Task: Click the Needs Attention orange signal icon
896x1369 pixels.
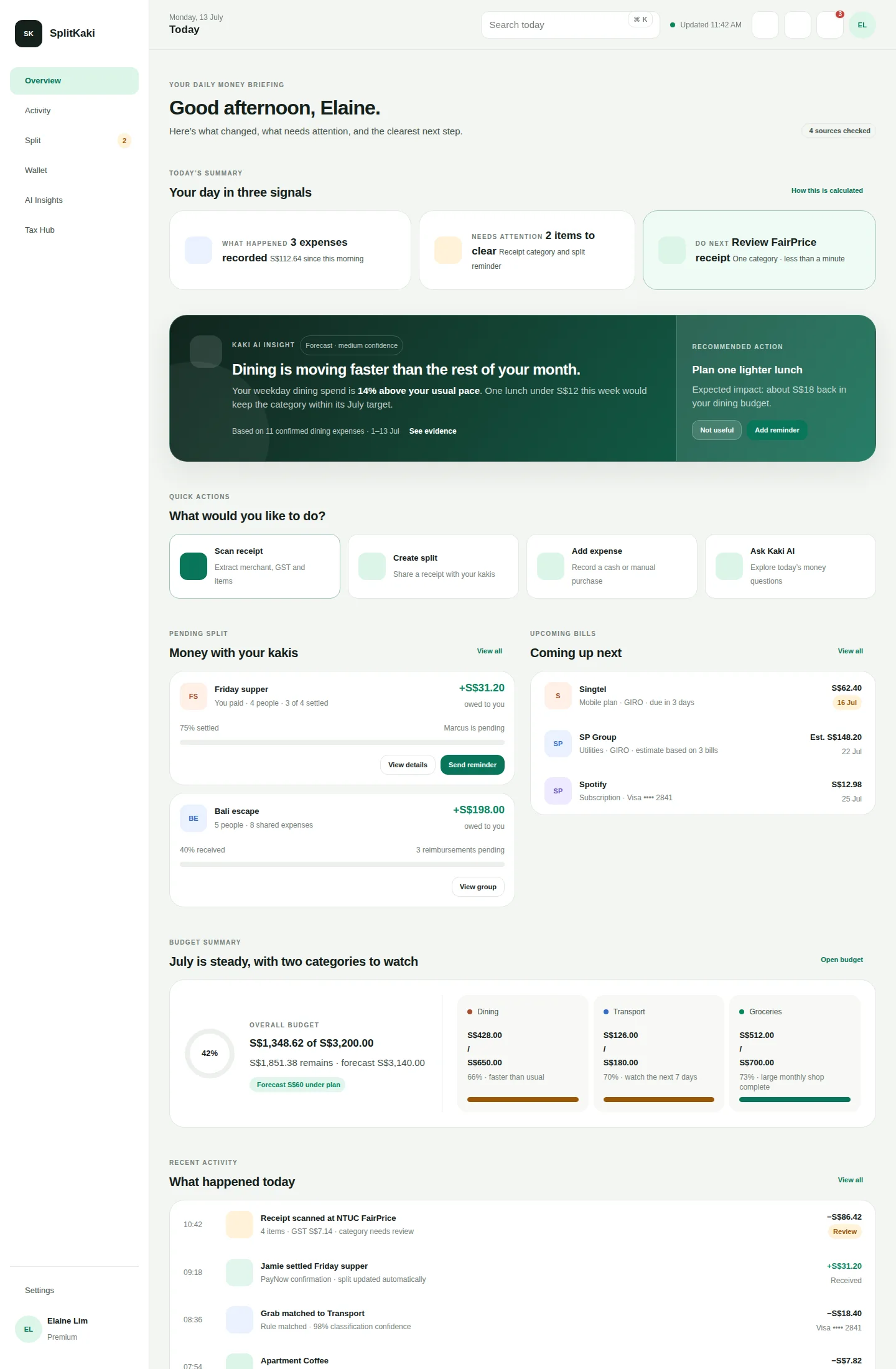Action: tap(448, 250)
